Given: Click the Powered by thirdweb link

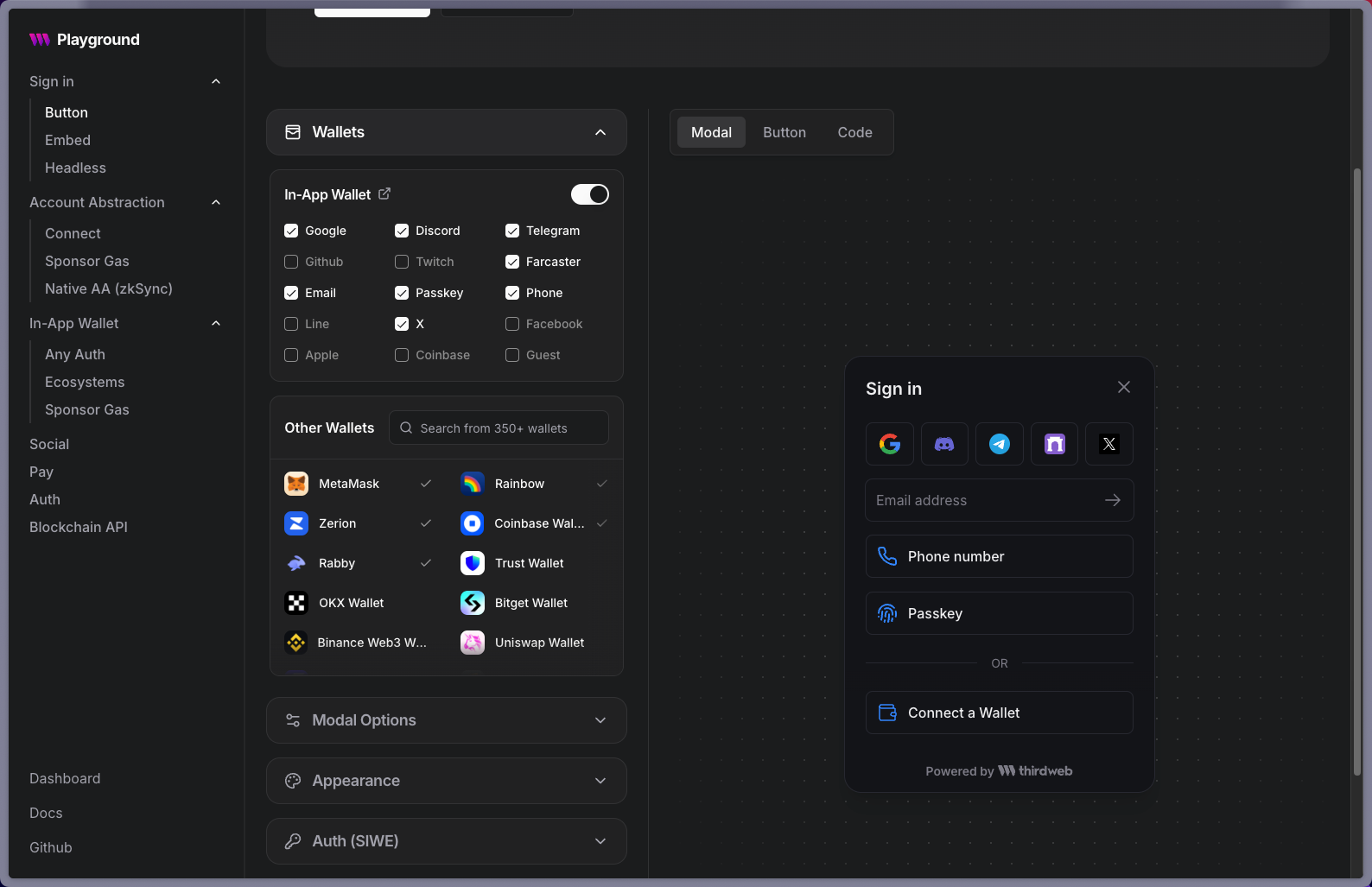Looking at the screenshot, I should [x=1000, y=771].
